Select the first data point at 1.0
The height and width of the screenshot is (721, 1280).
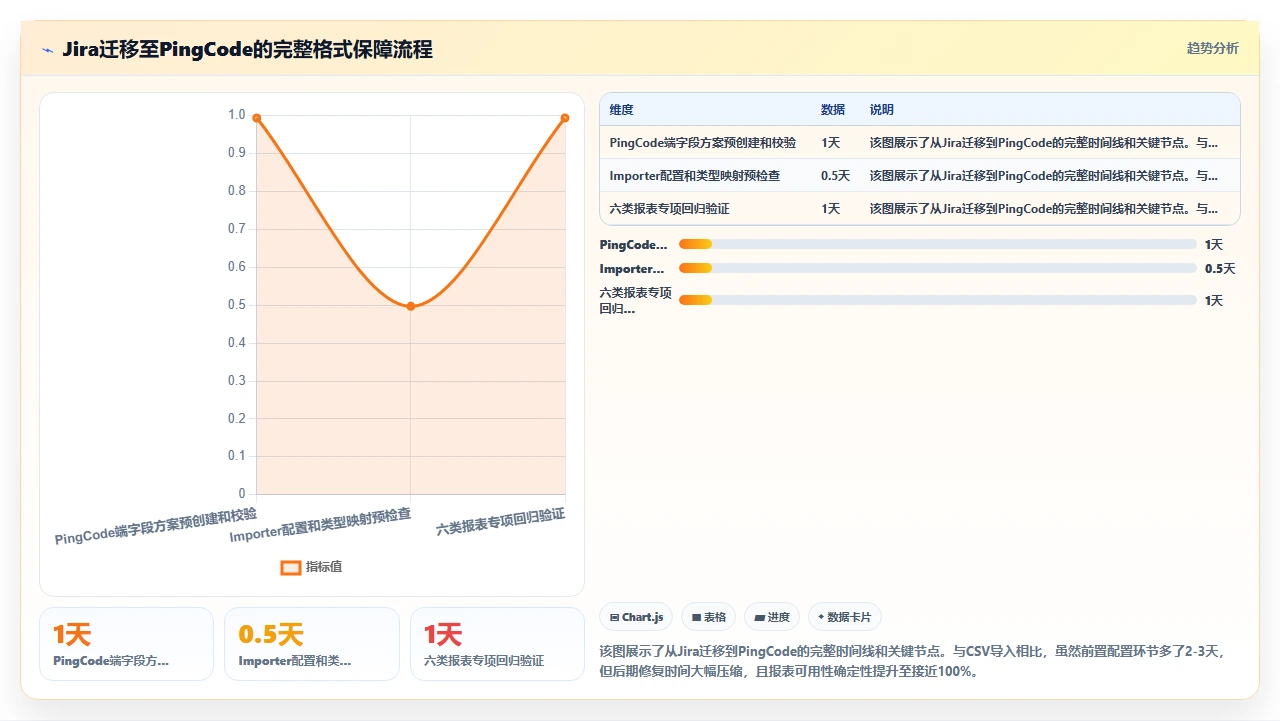click(257, 118)
